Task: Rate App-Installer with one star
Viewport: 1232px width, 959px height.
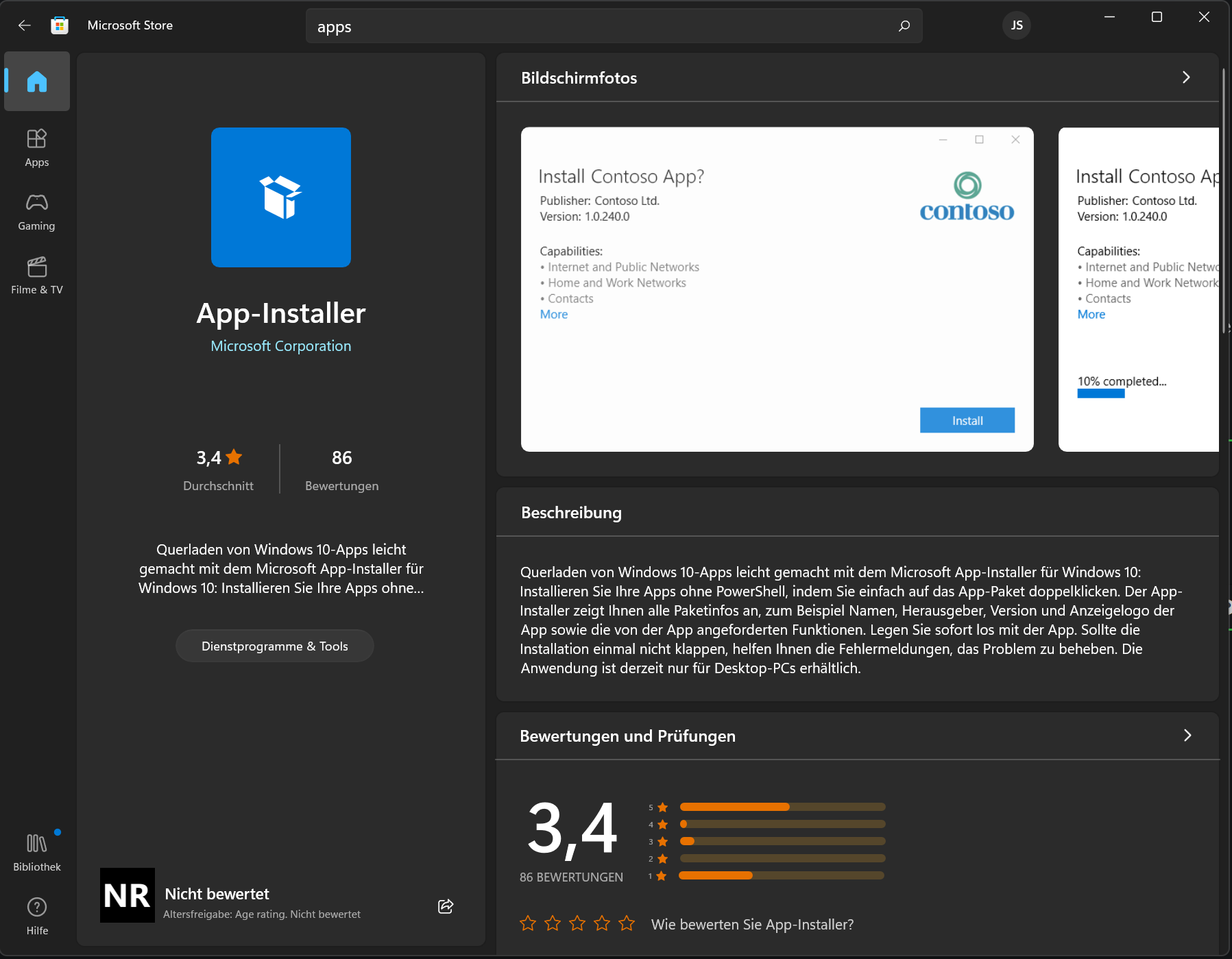Action: (x=528, y=923)
